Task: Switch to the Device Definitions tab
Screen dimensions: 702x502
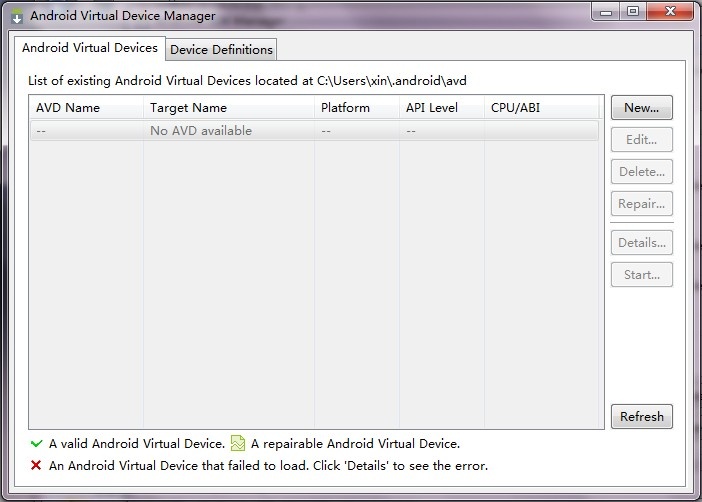Action: (x=221, y=49)
